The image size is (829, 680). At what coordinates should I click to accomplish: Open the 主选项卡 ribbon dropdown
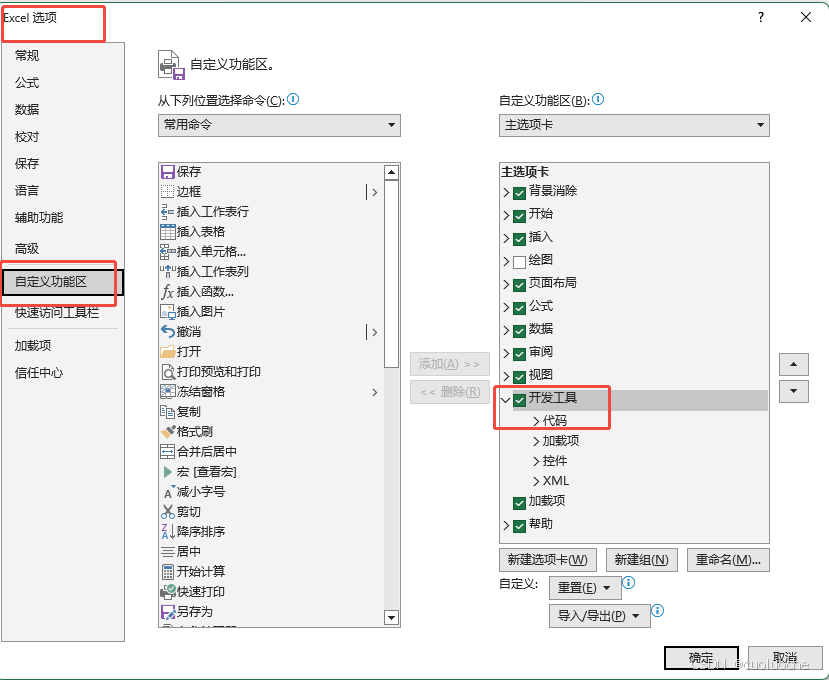pyautogui.click(x=634, y=125)
